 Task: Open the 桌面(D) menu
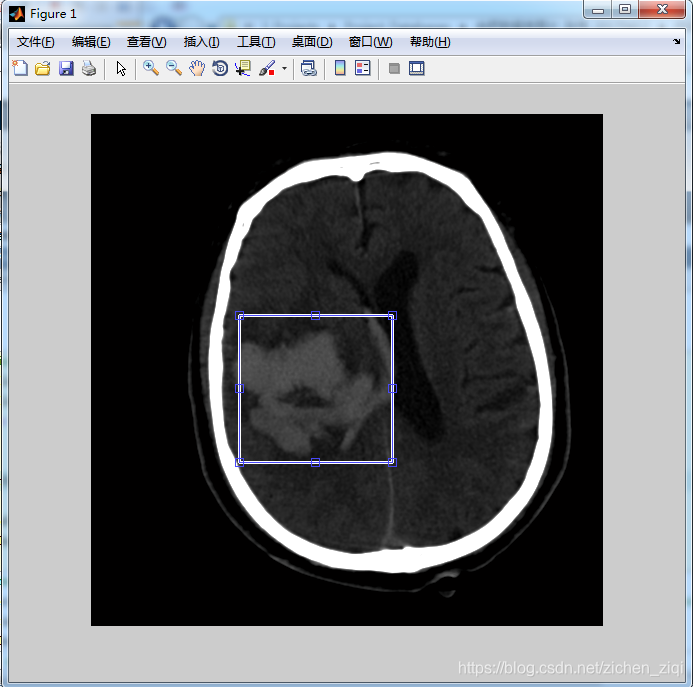[312, 42]
